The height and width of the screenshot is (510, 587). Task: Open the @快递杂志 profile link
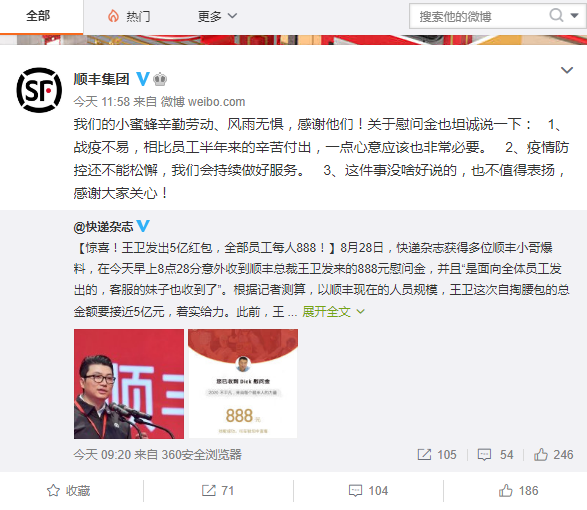(x=104, y=227)
